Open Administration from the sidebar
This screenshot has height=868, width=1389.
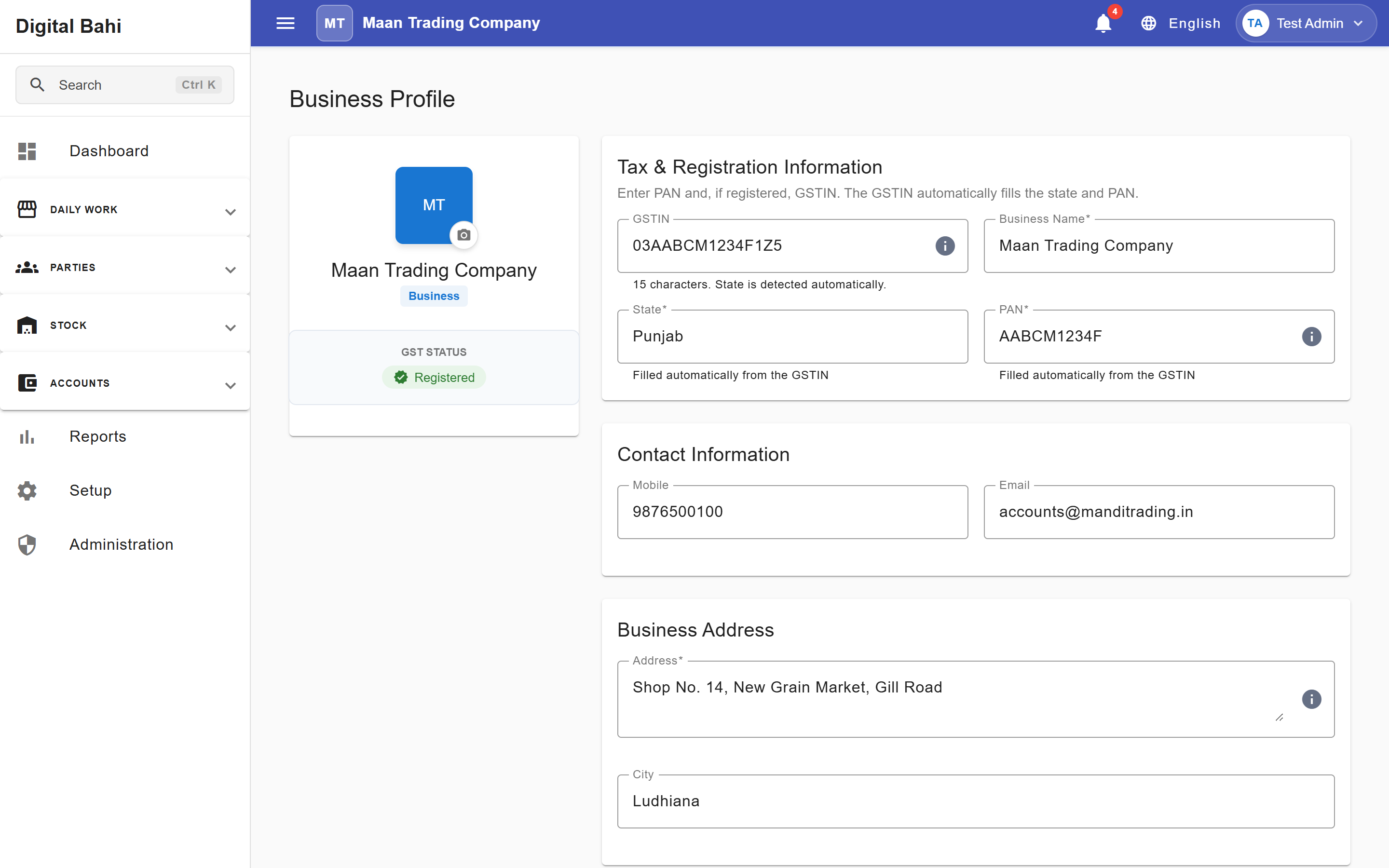click(125, 544)
